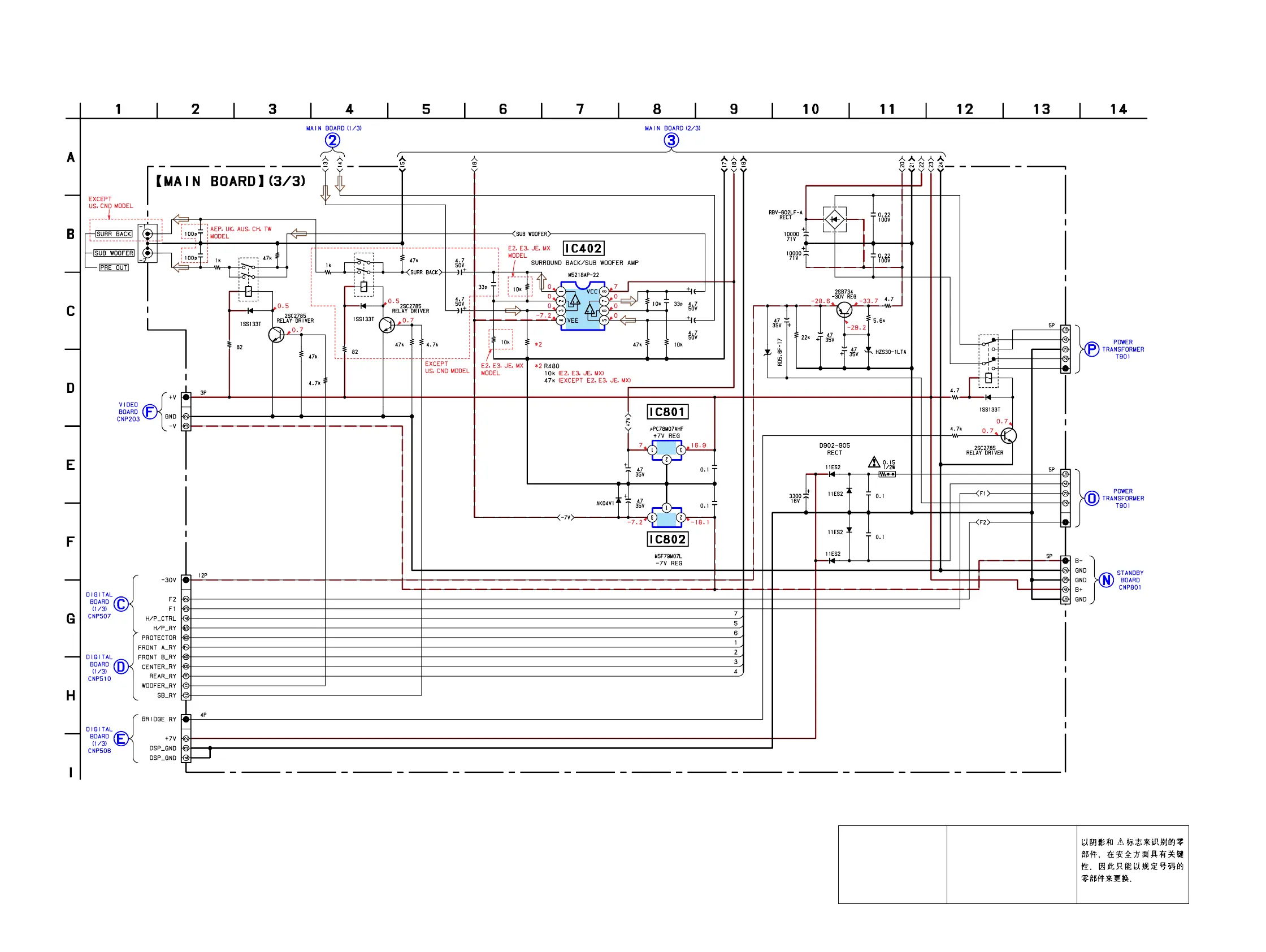Click the warning triangle near 0.15 resistor

[x=874, y=462]
